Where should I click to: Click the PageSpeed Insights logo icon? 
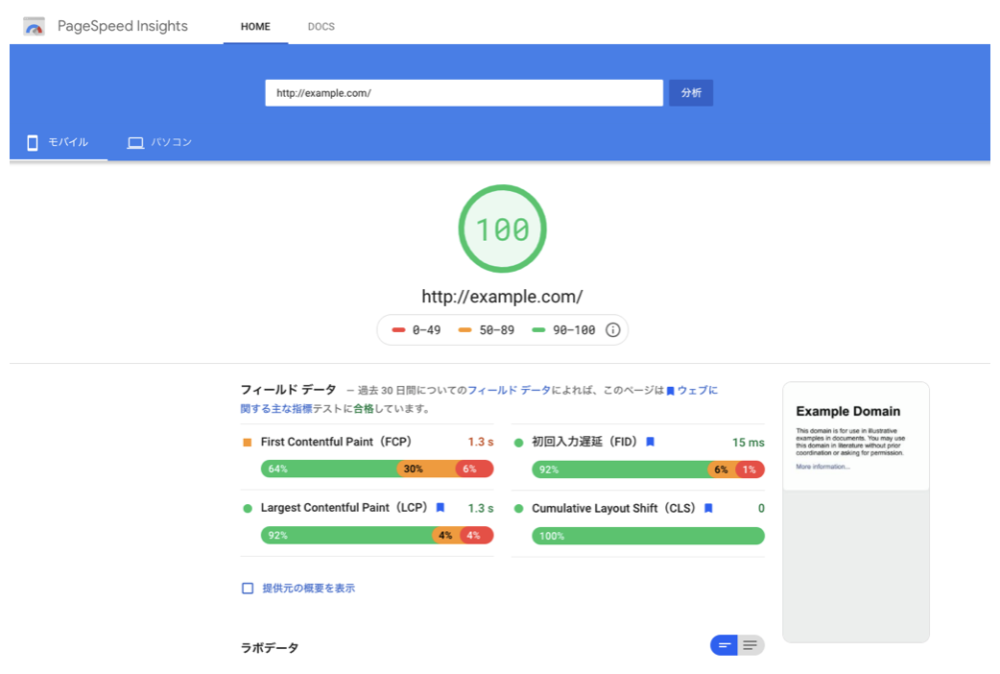[x=34, y=26]
